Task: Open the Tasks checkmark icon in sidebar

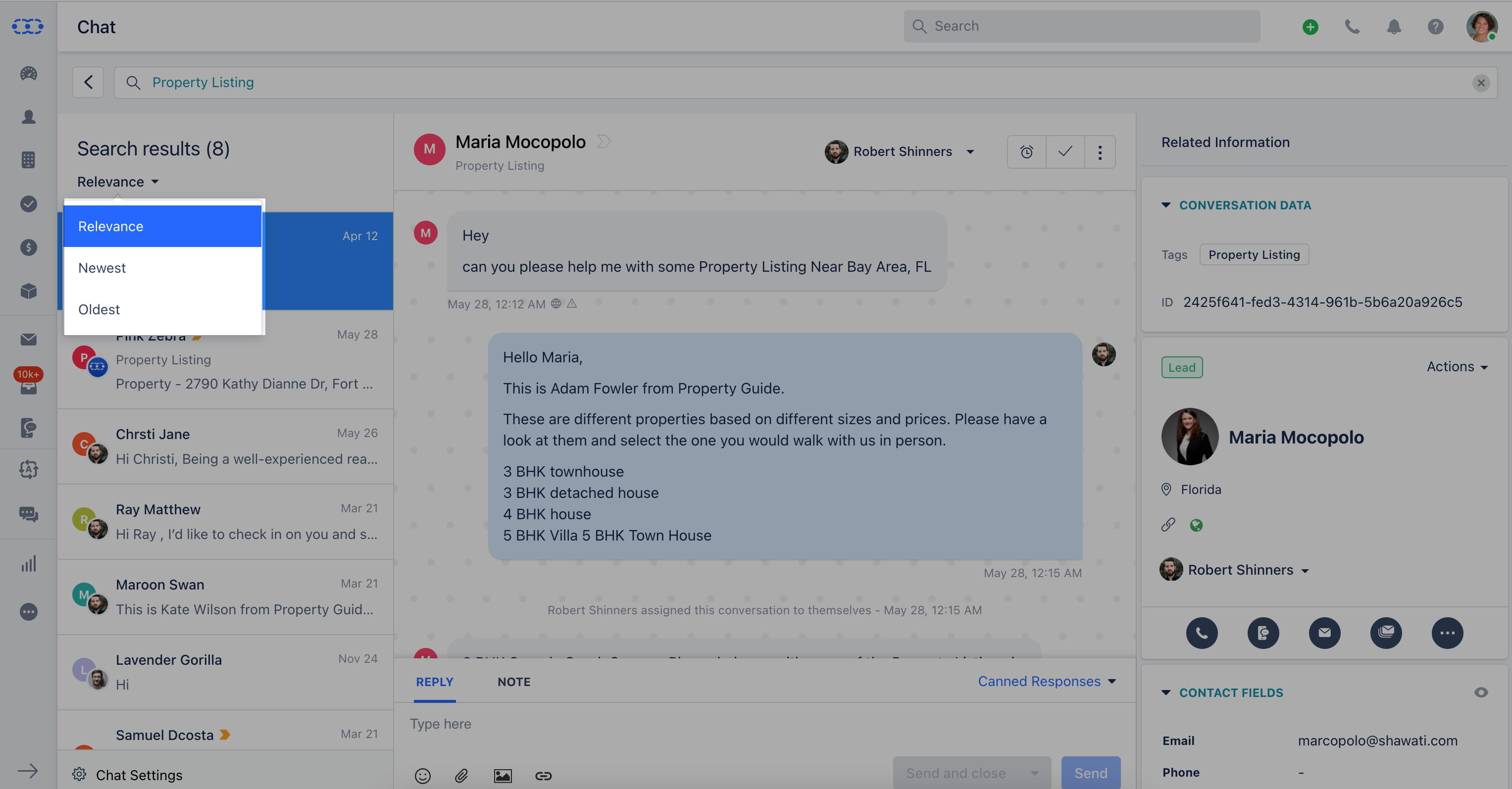Action: pos(28,203)
